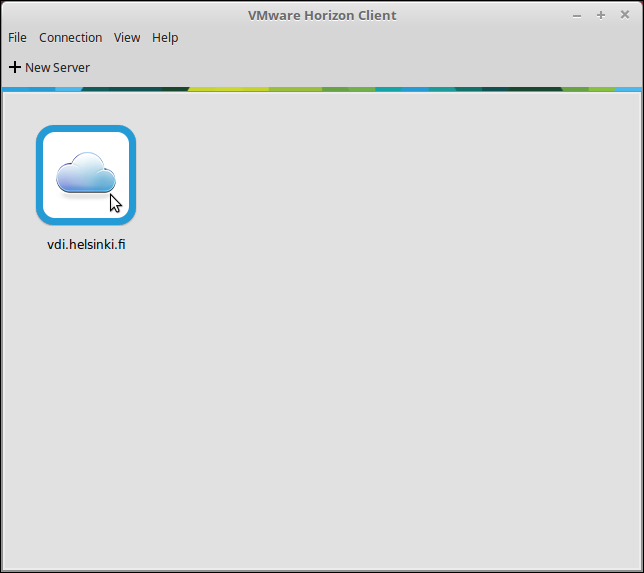Image resolution: width=644 pixels, height=573 pixels.
Task: Open the File menu
Action: pos(17,37)
